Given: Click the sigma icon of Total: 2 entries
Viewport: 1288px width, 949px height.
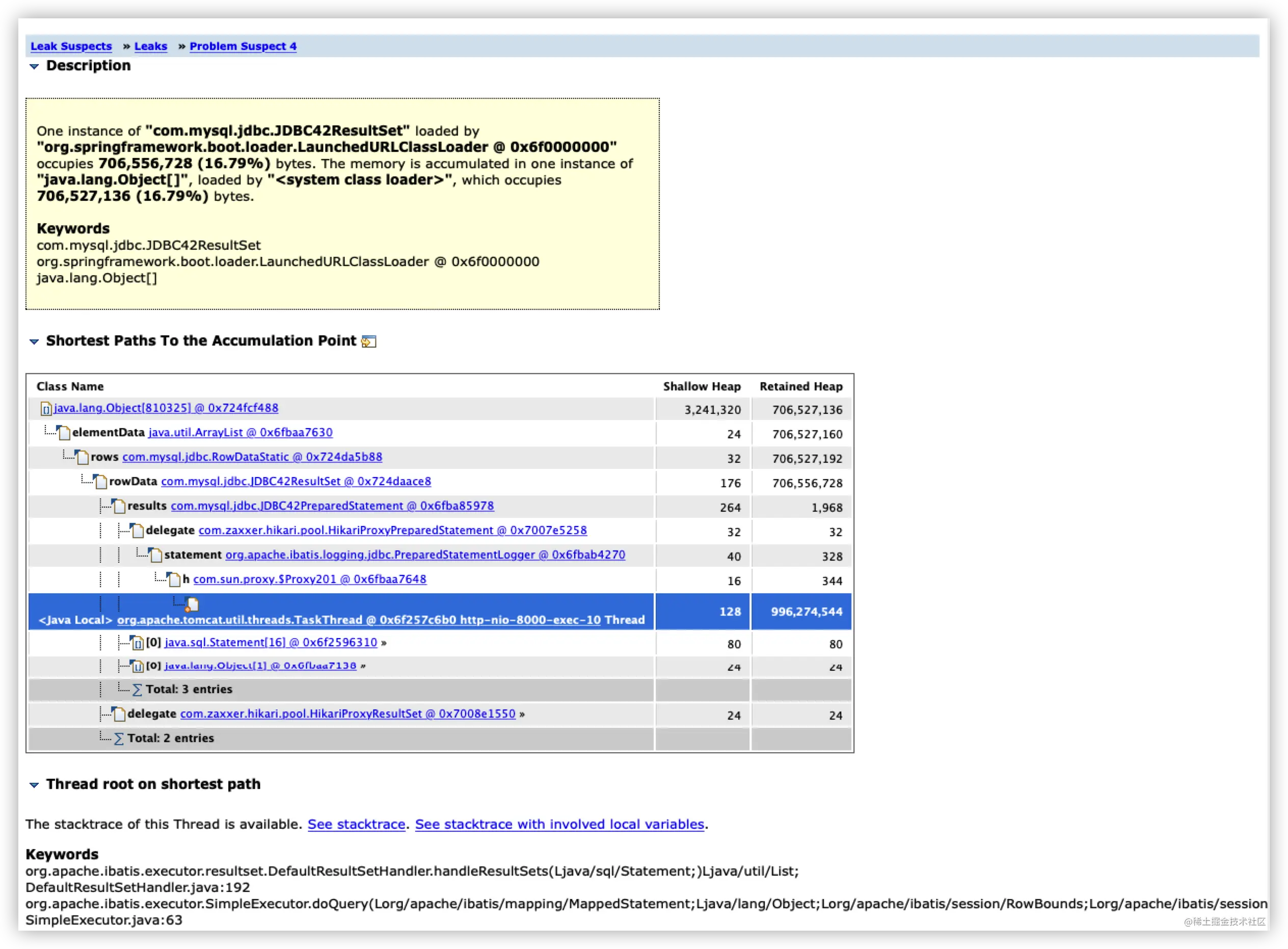Looking at the screenshot, I should pos(118,740).
